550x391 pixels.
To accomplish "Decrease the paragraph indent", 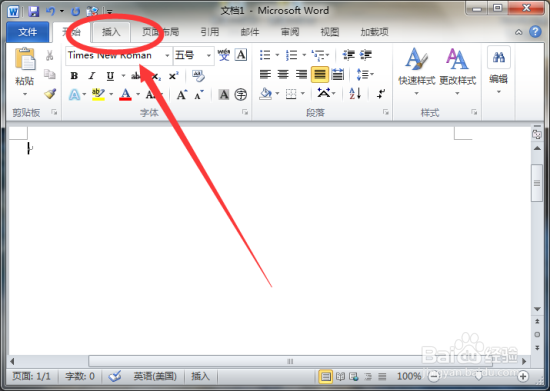I will (x=348, y=55).
